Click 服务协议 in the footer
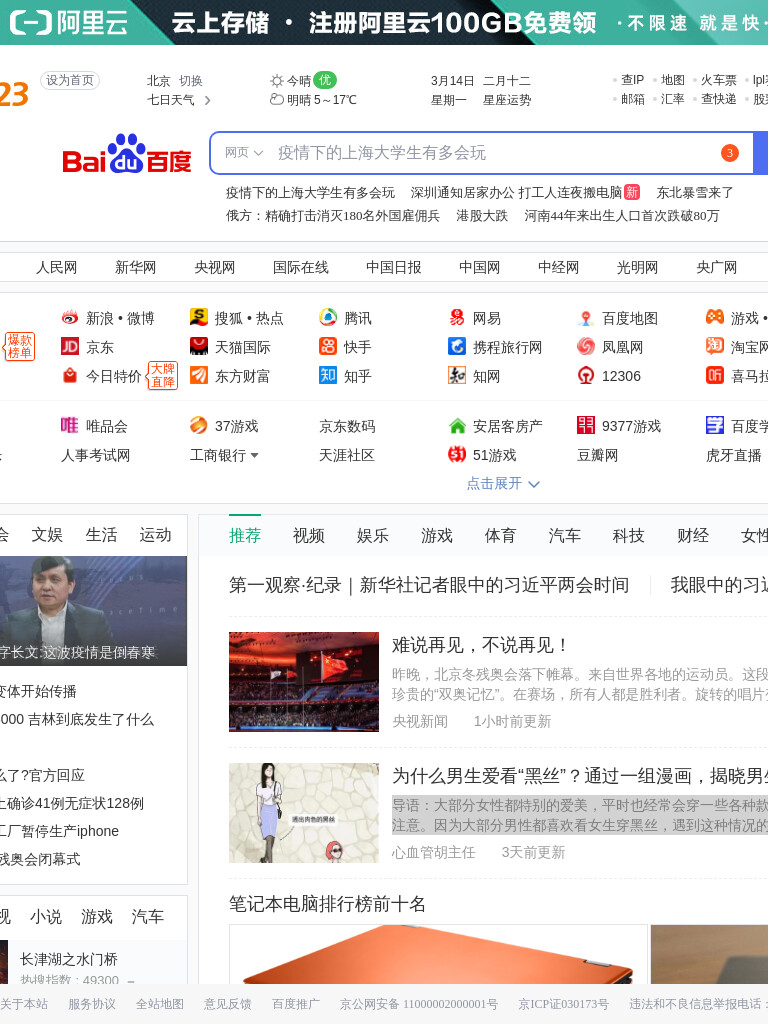This screenshot has height=1024, width=768. coord(91,1004)
